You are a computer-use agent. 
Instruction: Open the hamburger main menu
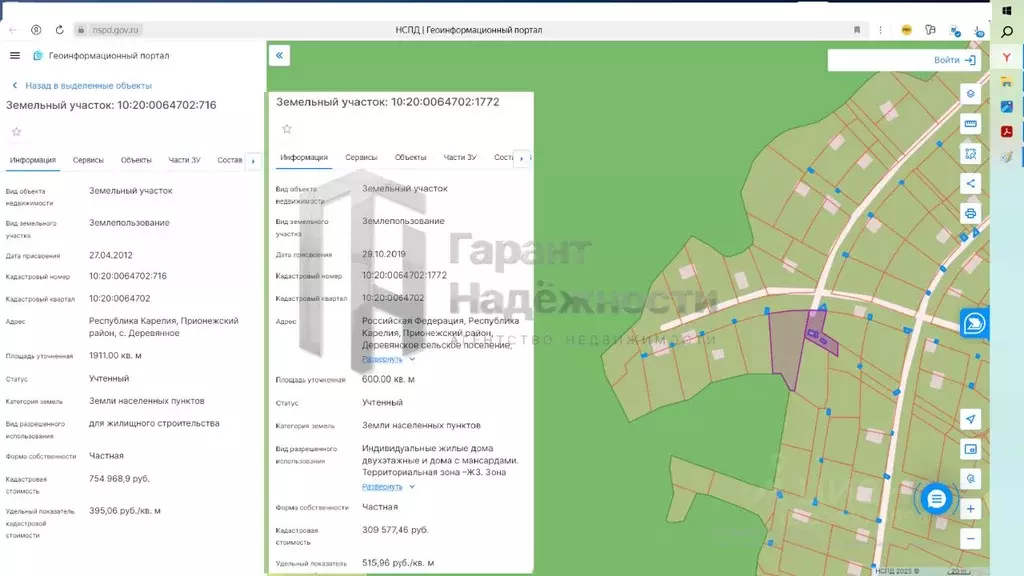click(14, 56)
